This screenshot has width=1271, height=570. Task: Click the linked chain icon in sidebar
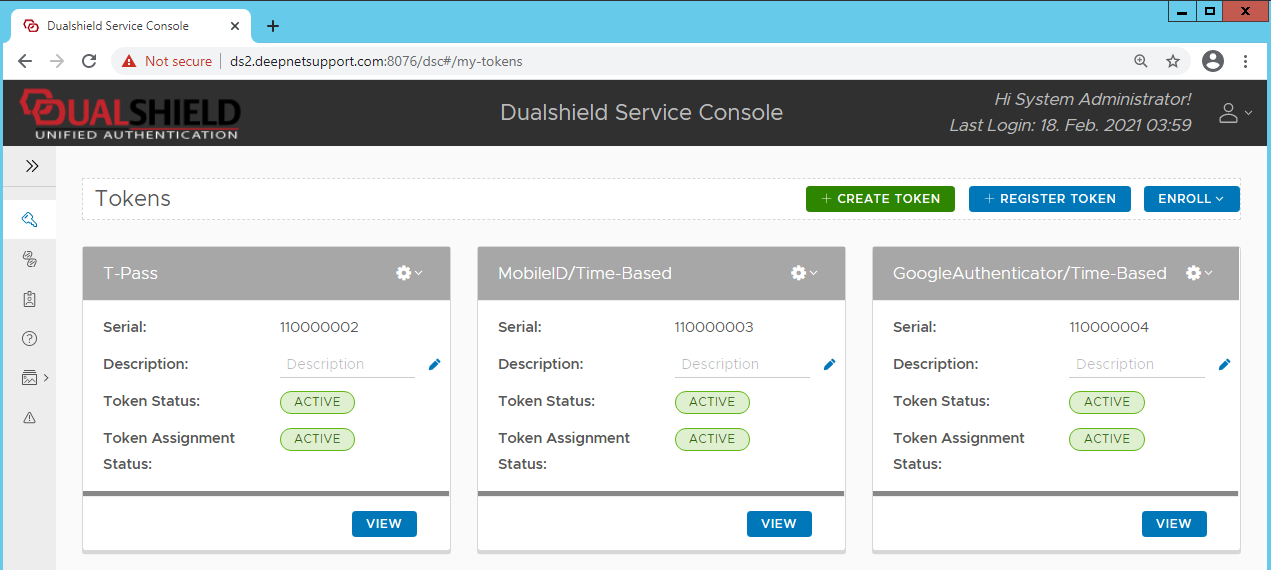coord(29,260)
